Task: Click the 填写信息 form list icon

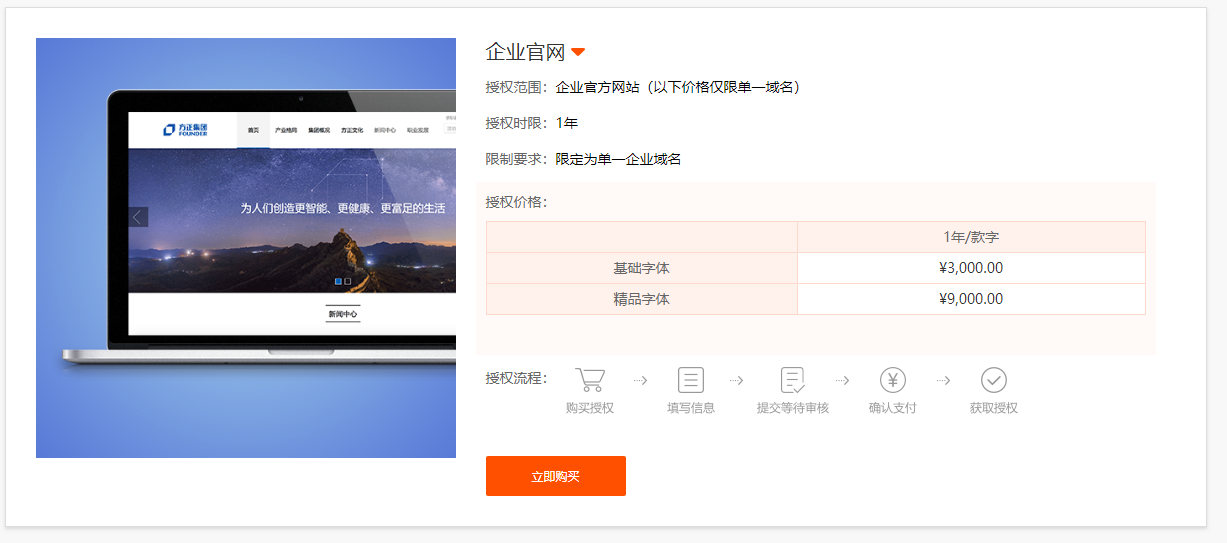Action: [690, 380]
